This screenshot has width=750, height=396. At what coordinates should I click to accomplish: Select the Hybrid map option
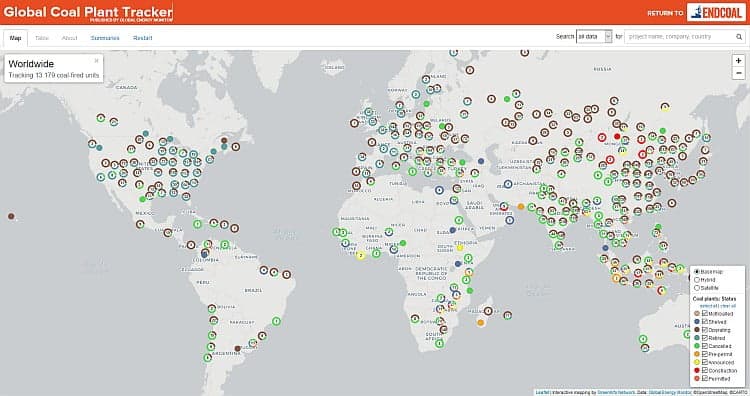coord(697,280)
